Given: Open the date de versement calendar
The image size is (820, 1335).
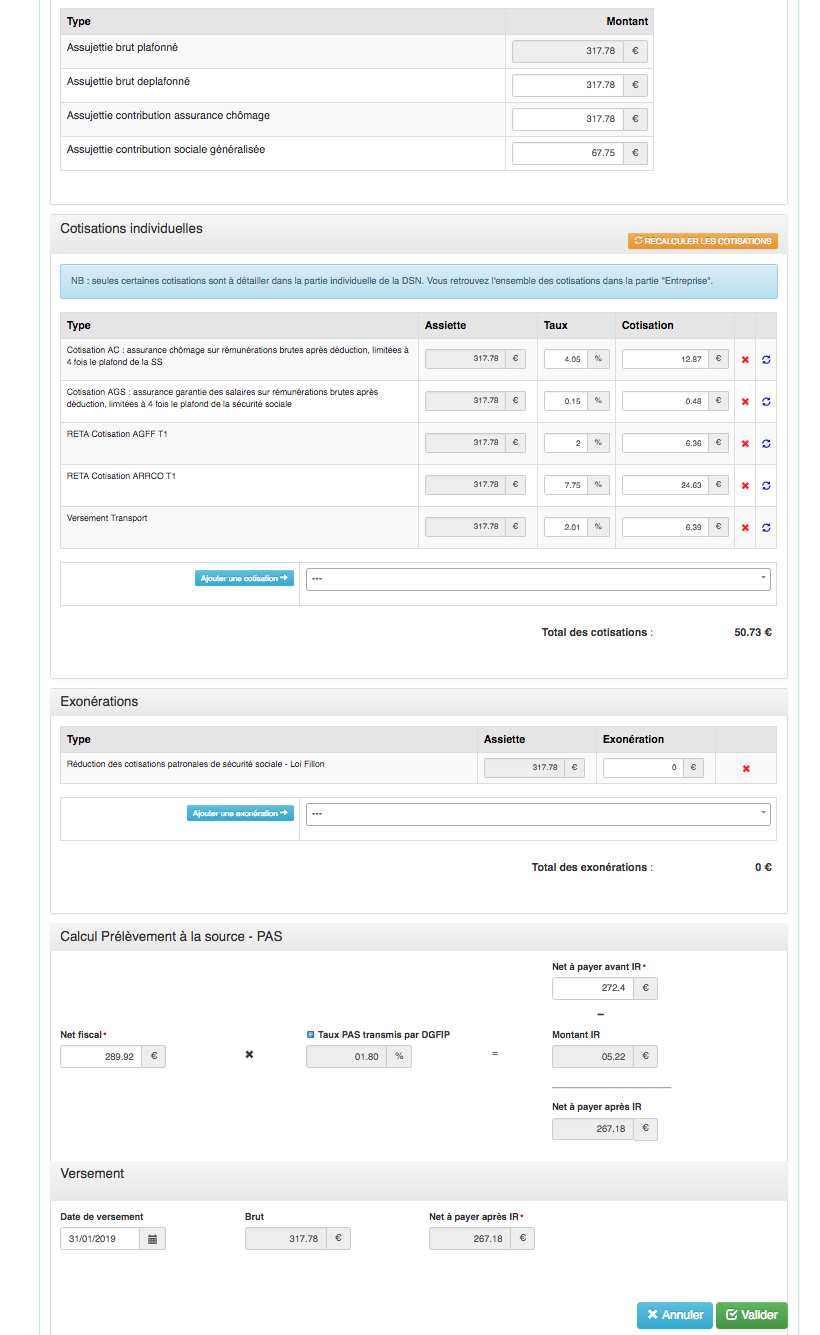Looking at the screenshot, I should tap(152, 1239).
